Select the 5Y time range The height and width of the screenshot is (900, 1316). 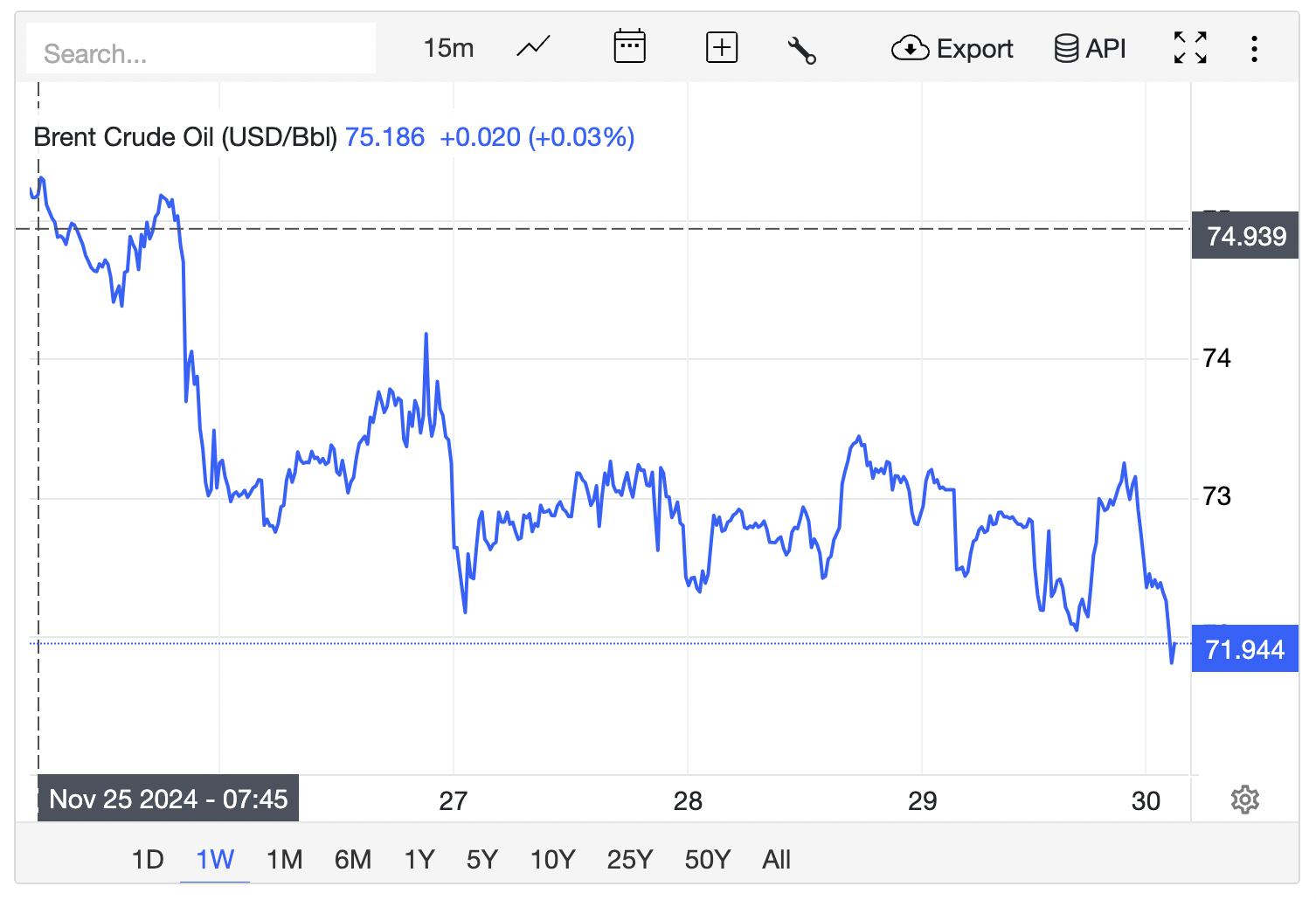point(481,860)
